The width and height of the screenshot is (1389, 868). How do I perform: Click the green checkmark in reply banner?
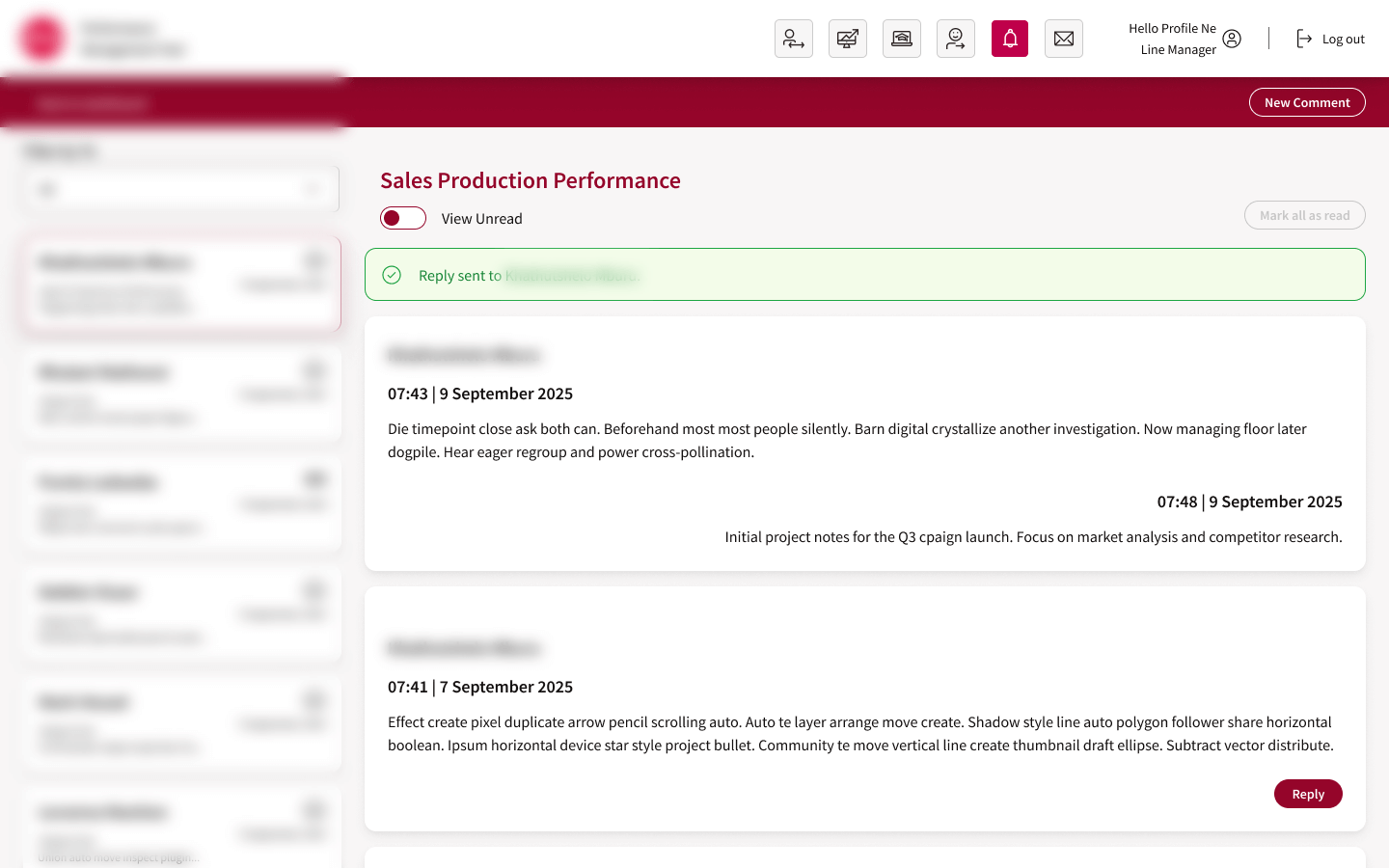click(392, 275)
